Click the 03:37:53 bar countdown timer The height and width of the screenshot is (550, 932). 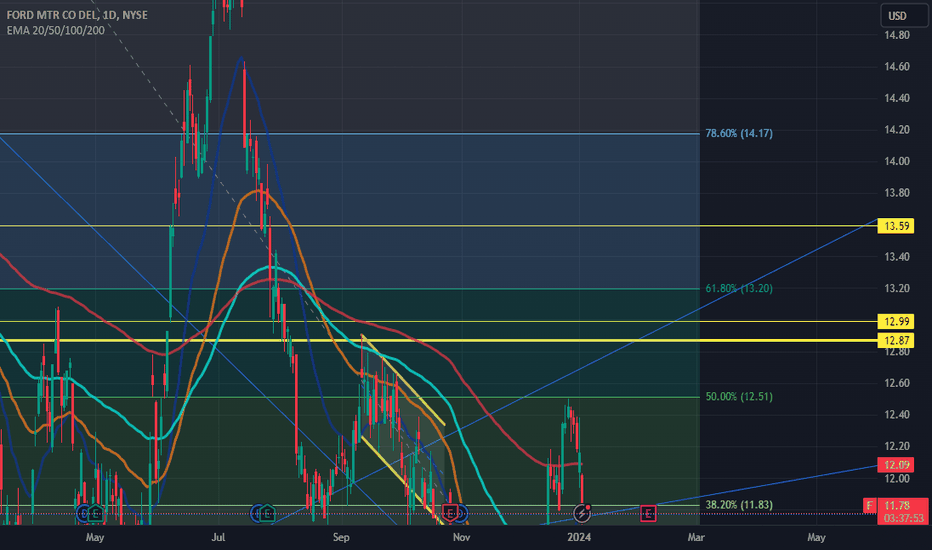click(903, 518)
